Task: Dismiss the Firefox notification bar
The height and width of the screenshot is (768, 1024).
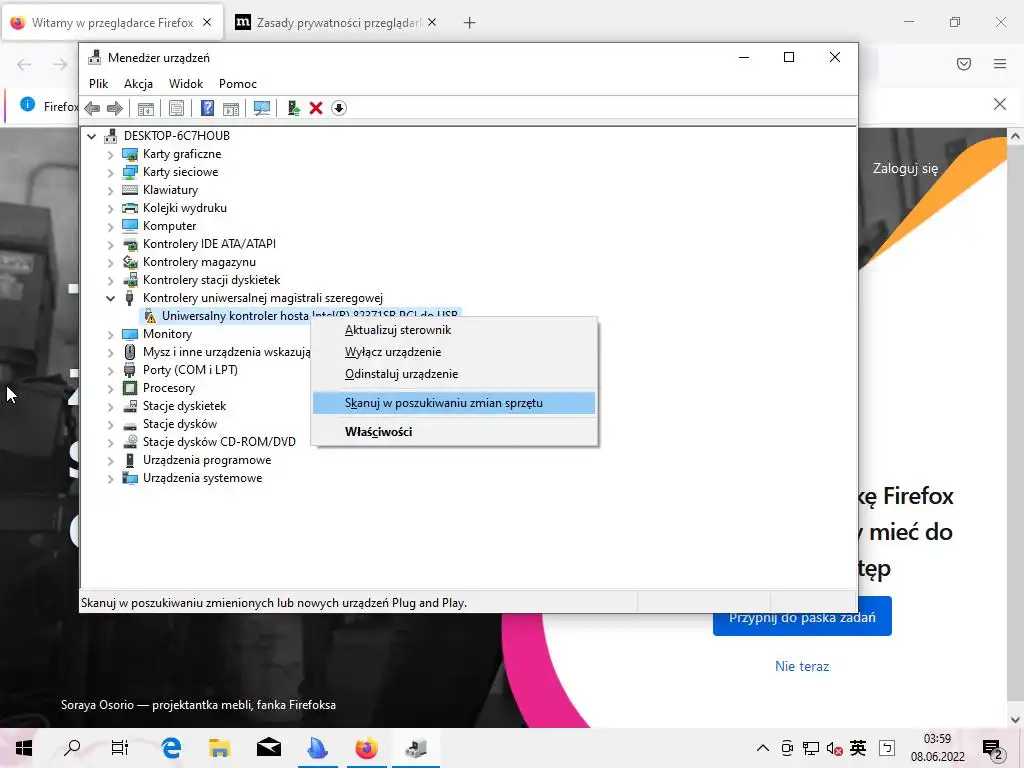Action: pos(1000,104)
